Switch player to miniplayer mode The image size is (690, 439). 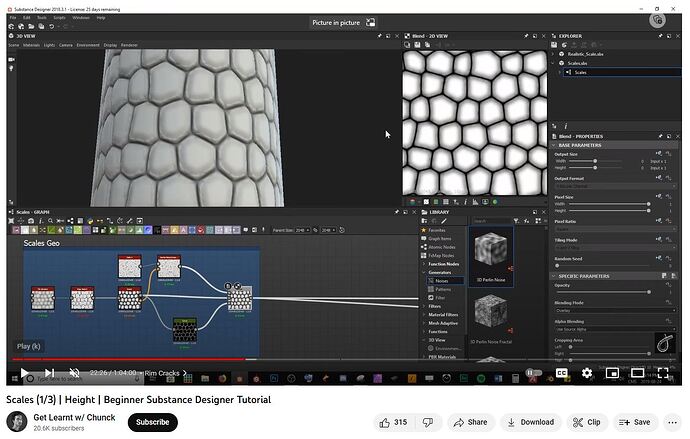[x=612, y=373]
